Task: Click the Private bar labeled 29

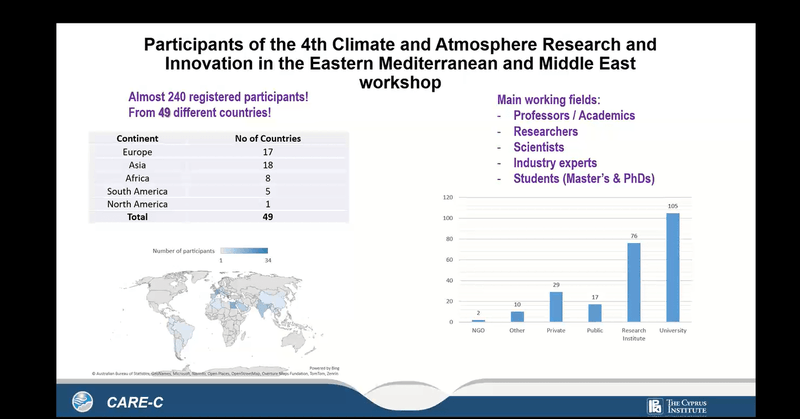Action: 556,307
